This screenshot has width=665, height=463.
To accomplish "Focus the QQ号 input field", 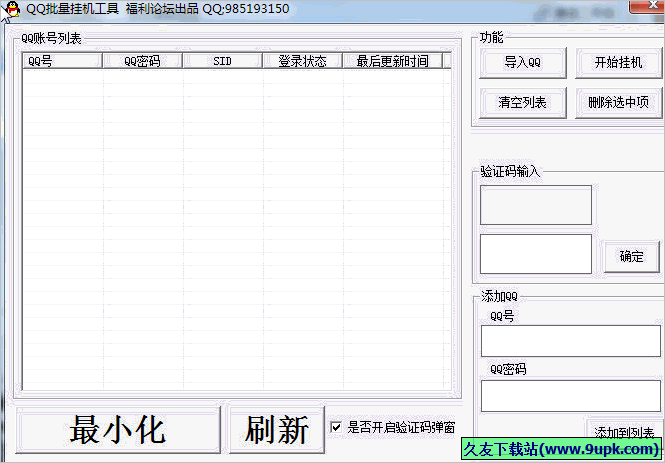I will coord(570,341).
